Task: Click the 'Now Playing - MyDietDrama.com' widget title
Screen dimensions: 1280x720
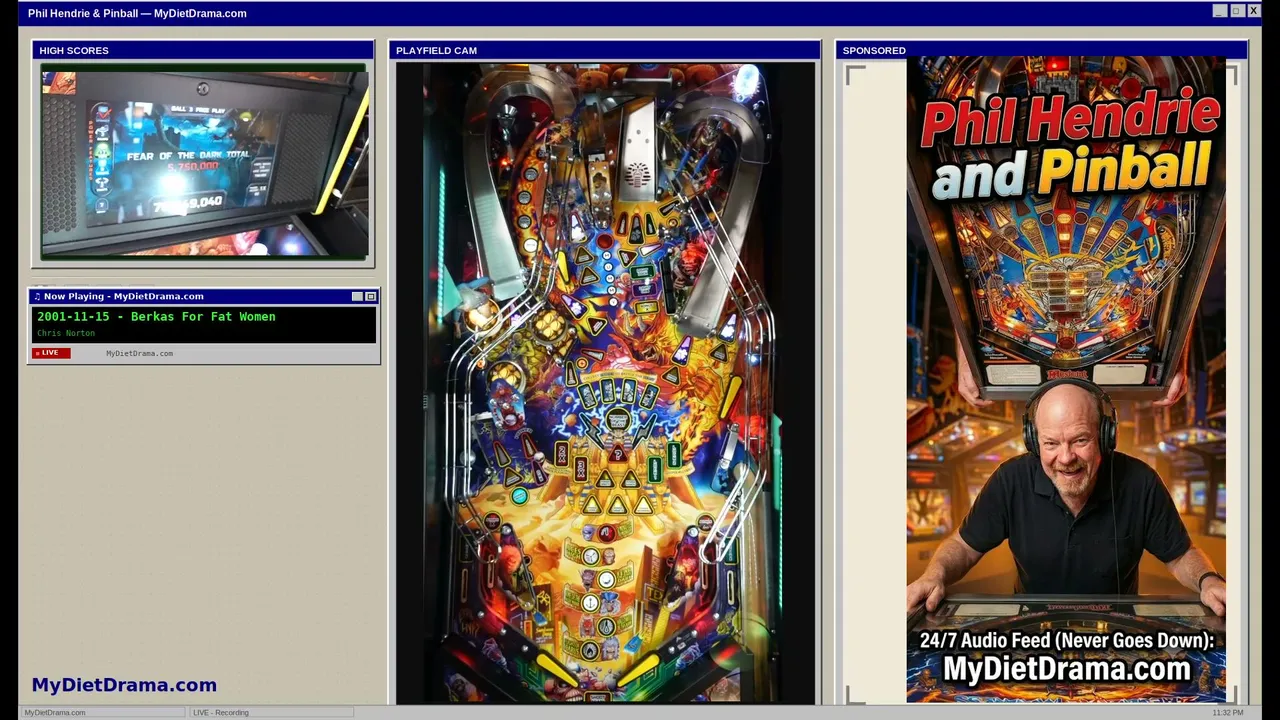Action: (x=124, y=296)
